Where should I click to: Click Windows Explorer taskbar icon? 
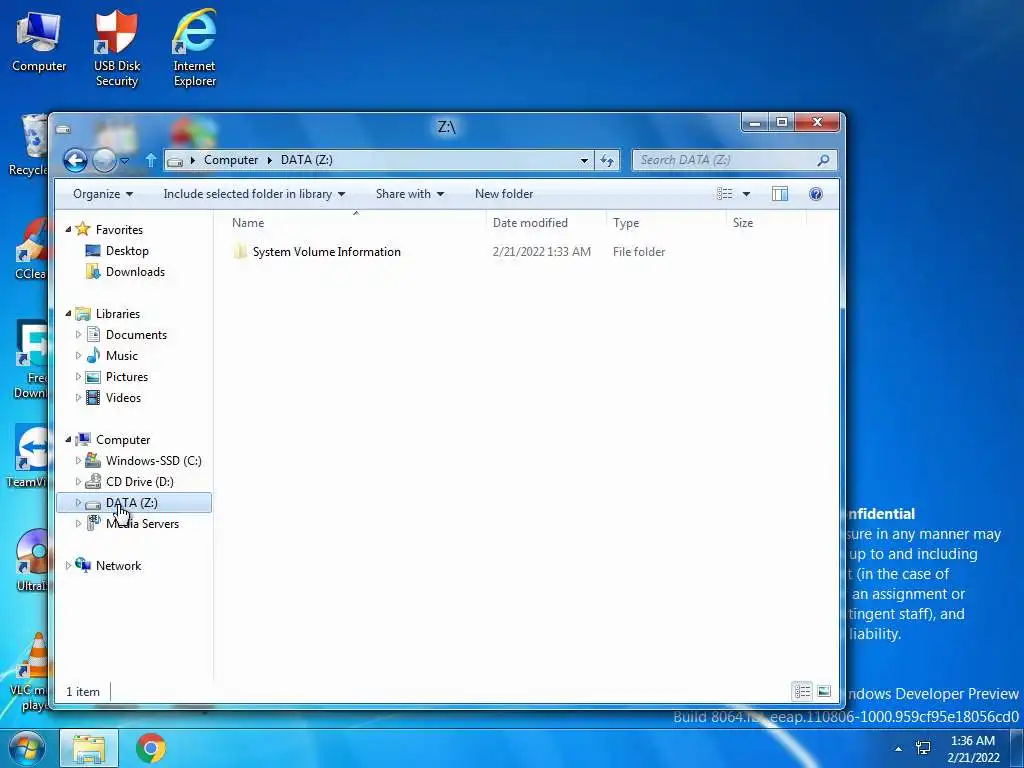coord(89,748)
